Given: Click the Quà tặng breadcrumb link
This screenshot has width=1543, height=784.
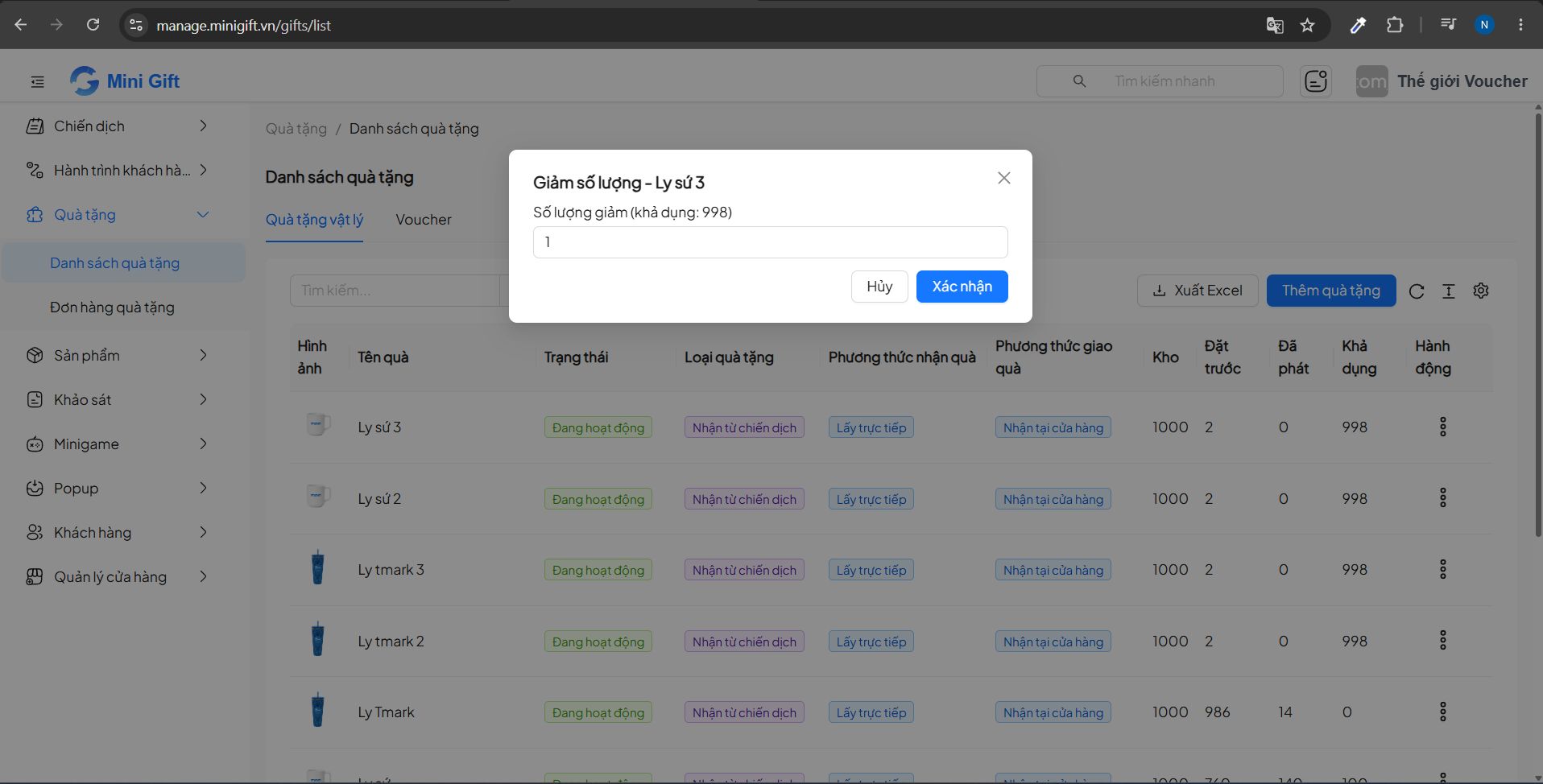Looking at the screenshot, I should click(296, 129).
